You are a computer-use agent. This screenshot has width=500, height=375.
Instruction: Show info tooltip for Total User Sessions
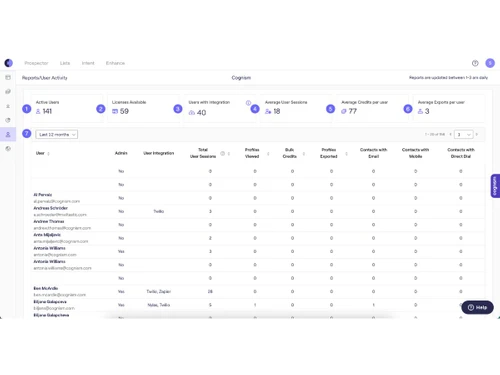222,153
